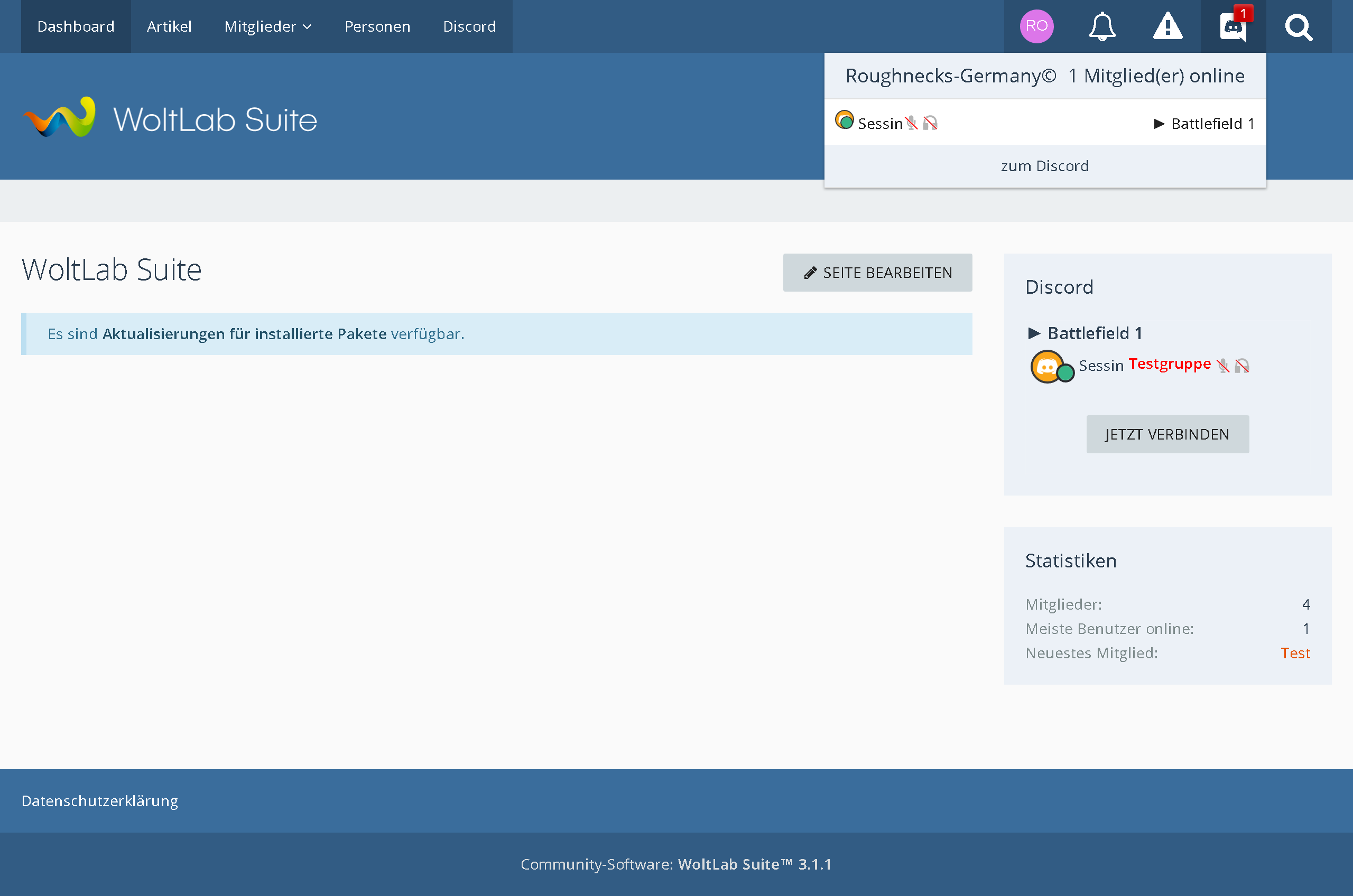Open the Artikel menu item

tap(169, 26)
